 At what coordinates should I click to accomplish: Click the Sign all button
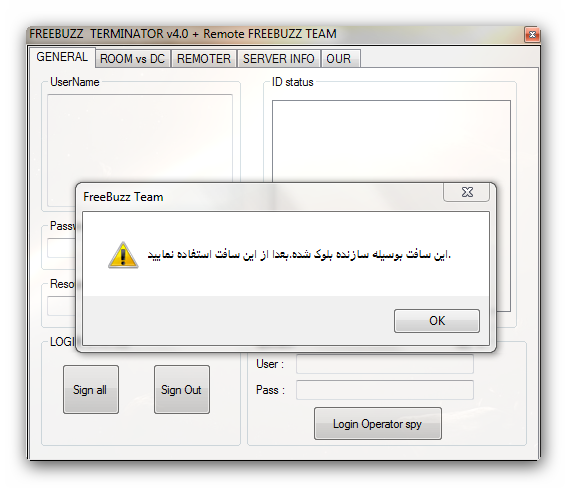coord(91,389)
